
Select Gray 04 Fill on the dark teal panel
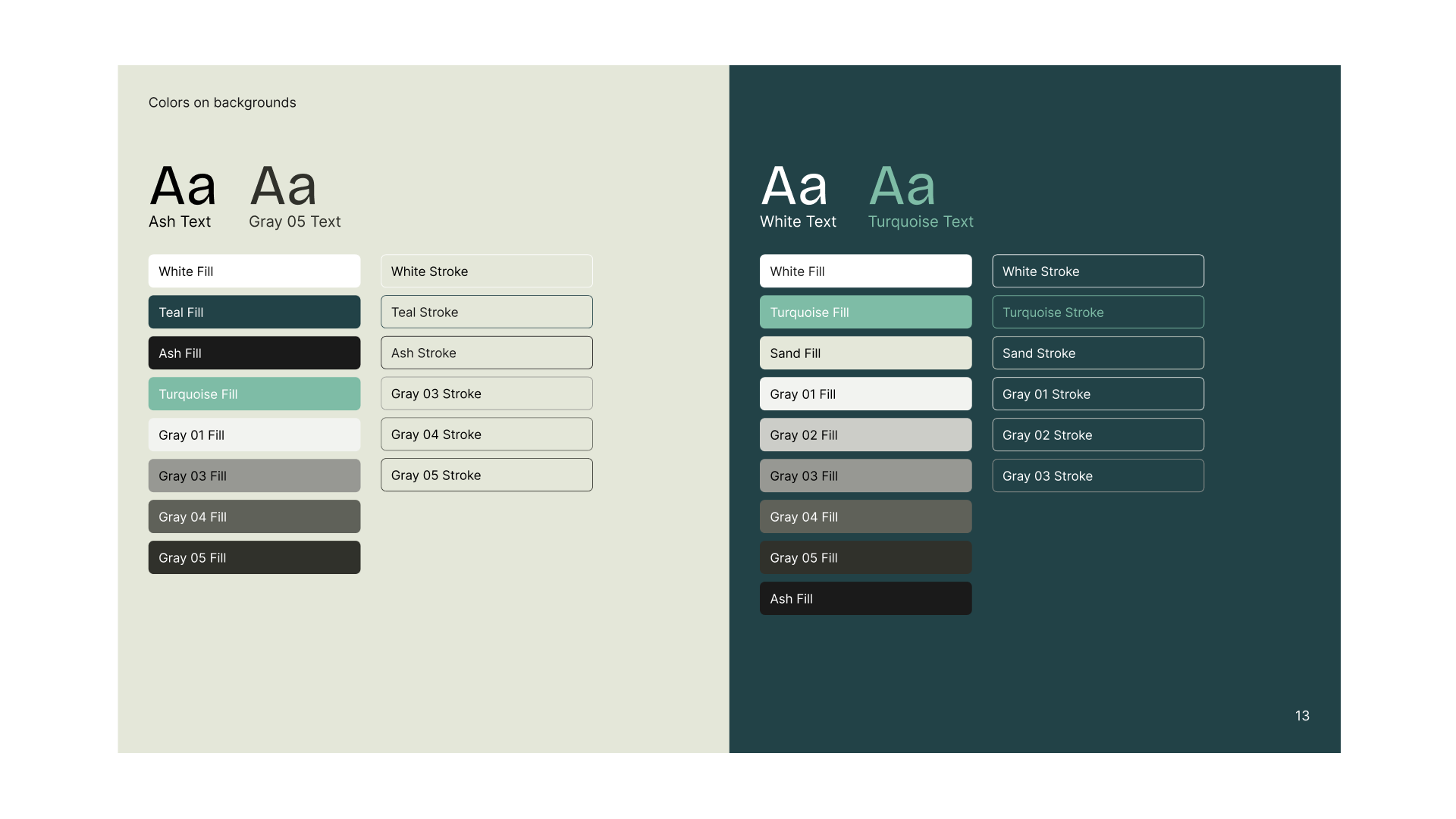click(865, 516)
